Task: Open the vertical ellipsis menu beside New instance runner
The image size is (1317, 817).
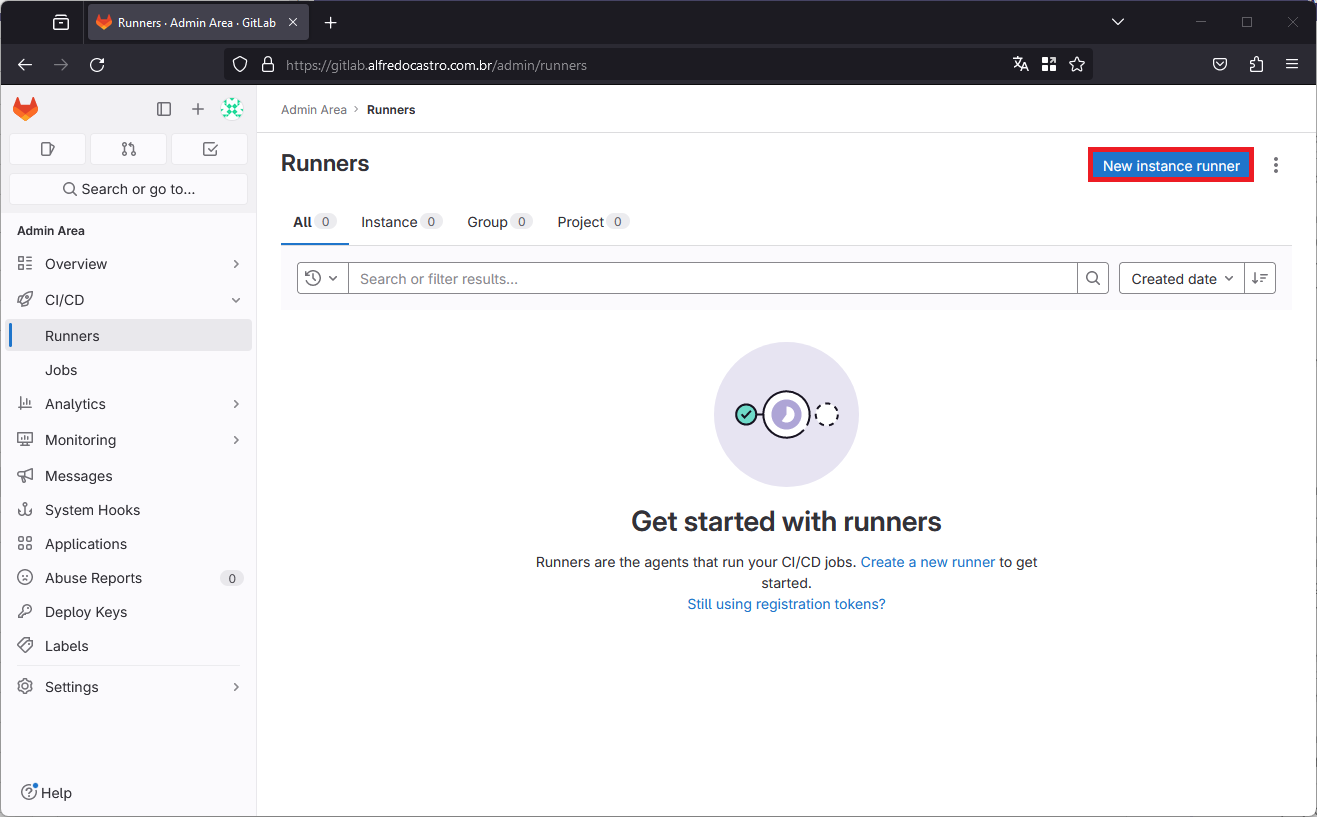Action: tap(1276, 165)
